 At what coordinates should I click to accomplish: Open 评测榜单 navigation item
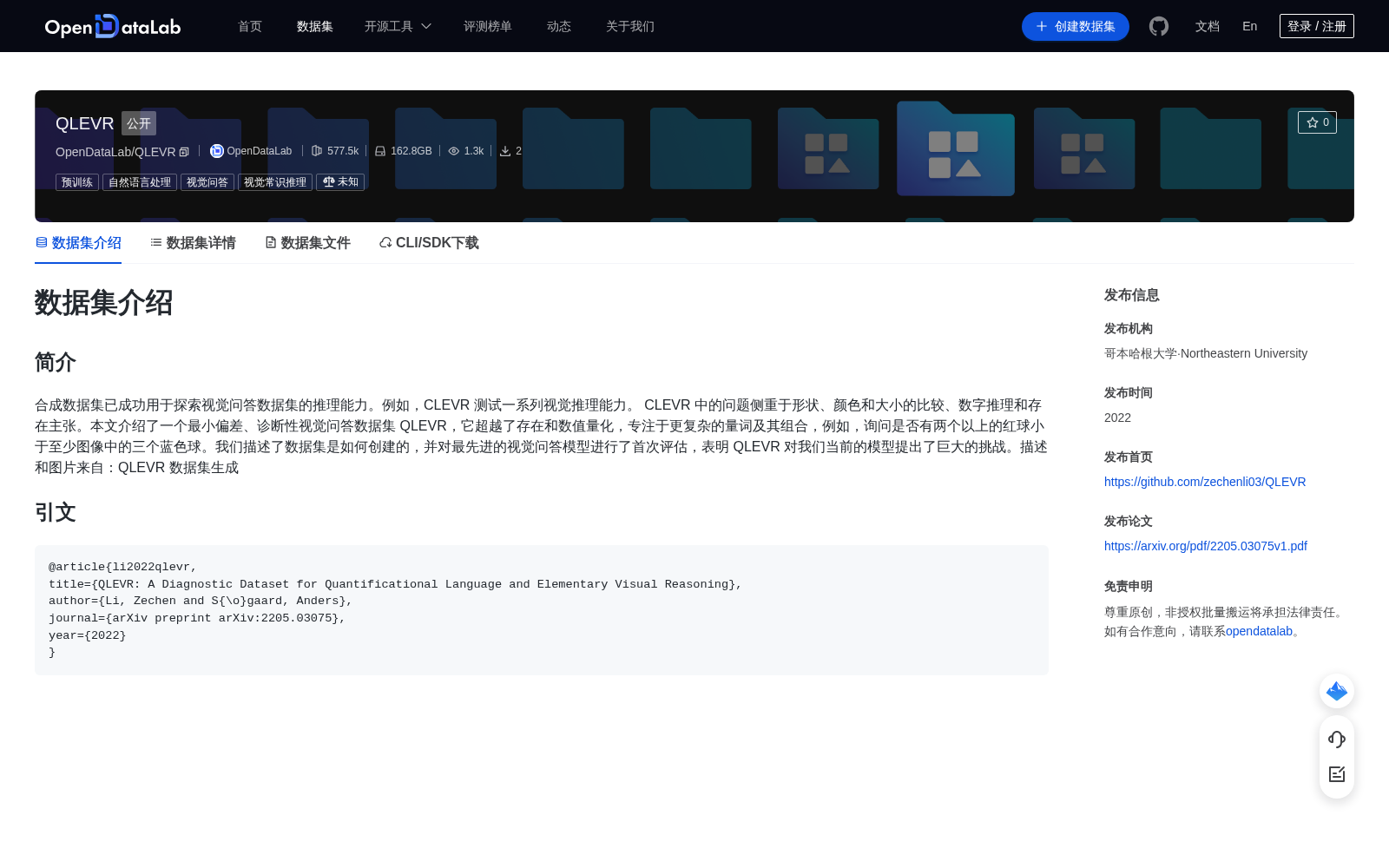[488, 26]
